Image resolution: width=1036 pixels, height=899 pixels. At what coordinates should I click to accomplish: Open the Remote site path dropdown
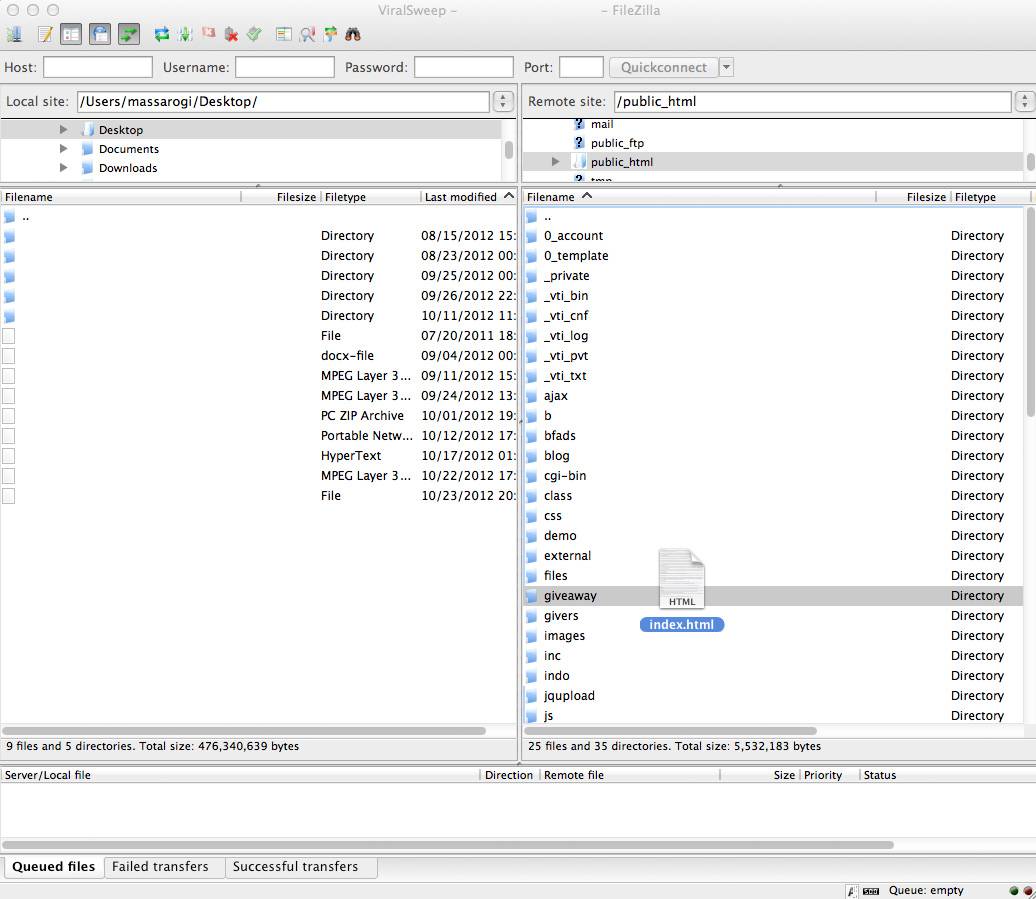tap(1025, 101)
